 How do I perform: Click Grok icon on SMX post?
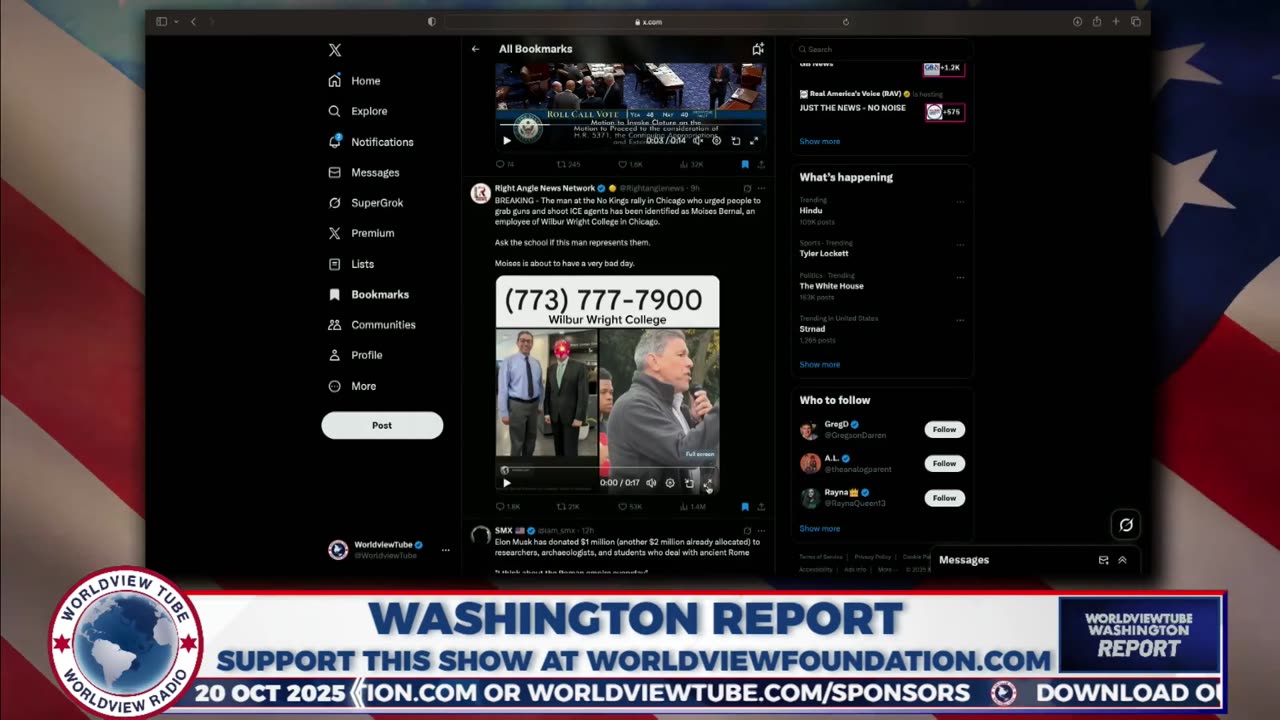pyautogui.click(x=747, y=530)
